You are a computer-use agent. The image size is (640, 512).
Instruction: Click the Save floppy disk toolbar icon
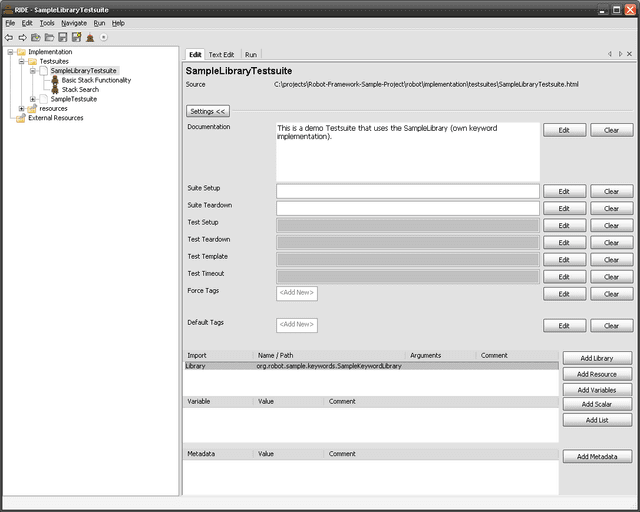pyautogui.click(x=62, y=37)
